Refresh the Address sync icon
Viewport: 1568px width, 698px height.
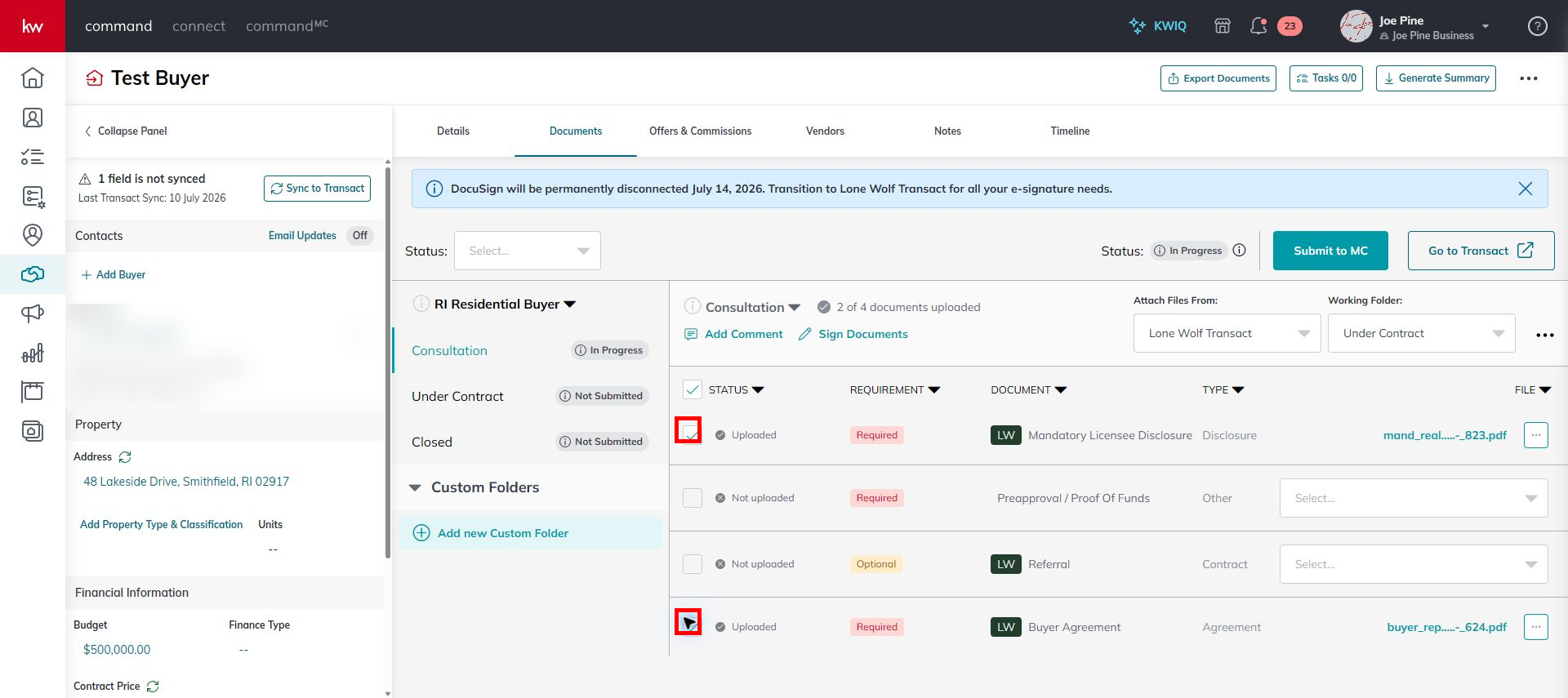[125, 457]
